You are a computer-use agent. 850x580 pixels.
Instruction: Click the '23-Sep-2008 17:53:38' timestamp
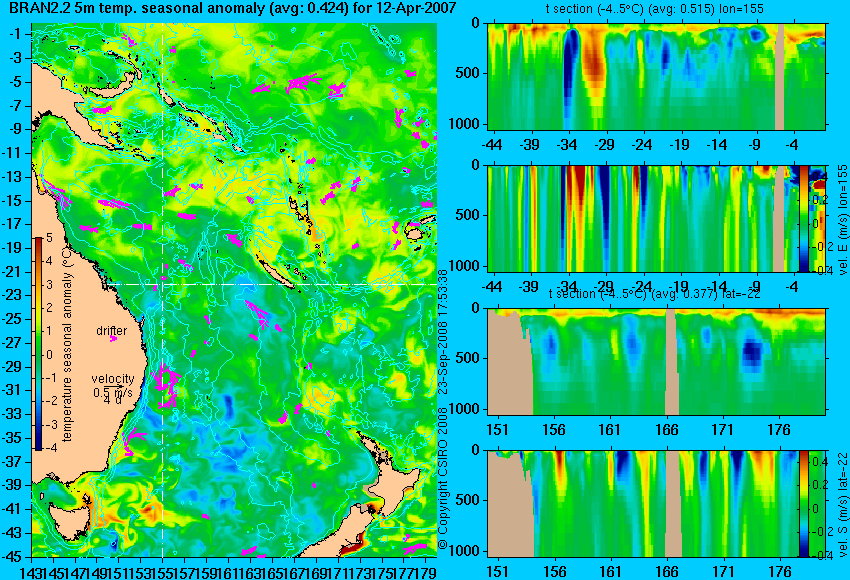pos(442,334)
